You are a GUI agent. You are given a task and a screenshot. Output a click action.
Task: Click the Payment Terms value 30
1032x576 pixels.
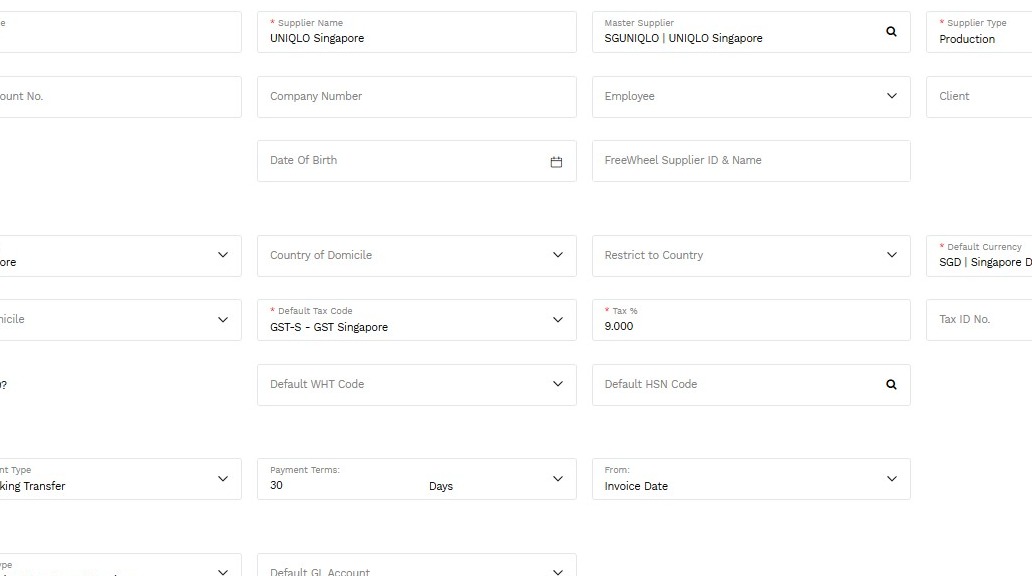(x=276, y=486)
